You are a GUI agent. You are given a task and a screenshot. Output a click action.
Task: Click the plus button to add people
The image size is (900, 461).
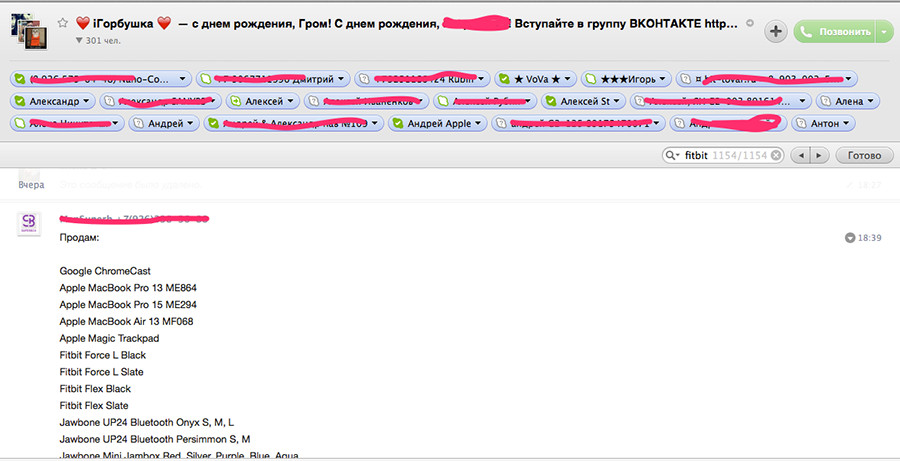[775, 32]
